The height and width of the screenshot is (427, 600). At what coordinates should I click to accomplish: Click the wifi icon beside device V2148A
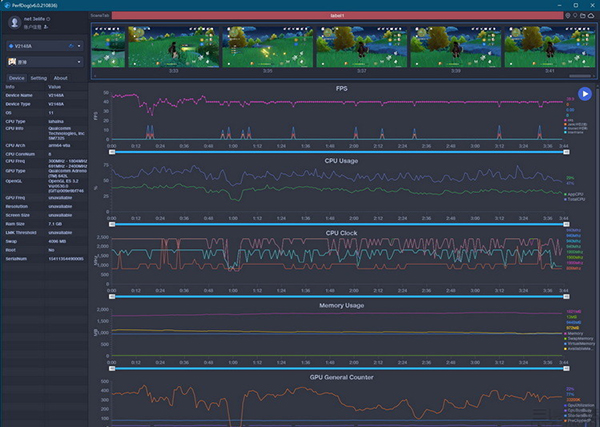[x=69, y=45]
